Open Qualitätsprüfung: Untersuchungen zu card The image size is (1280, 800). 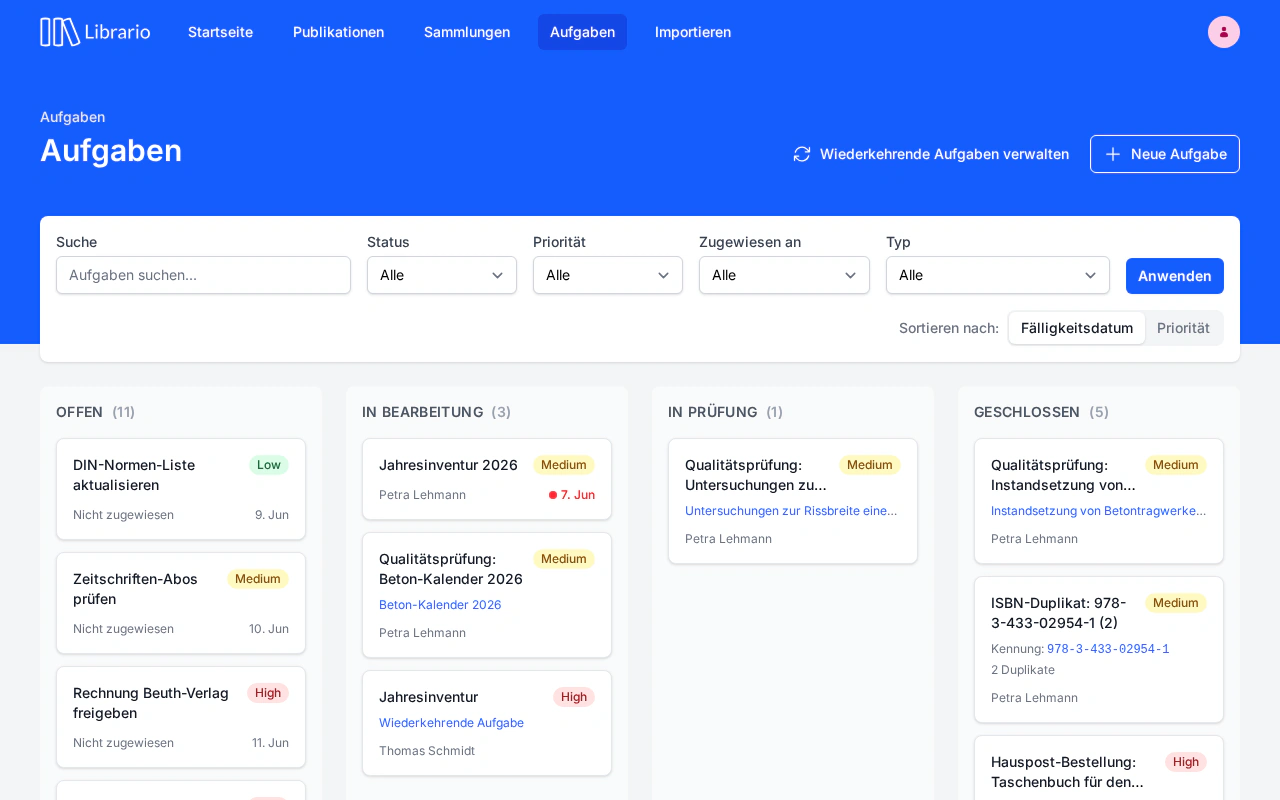pyautogui.click(x=793, y=501)
